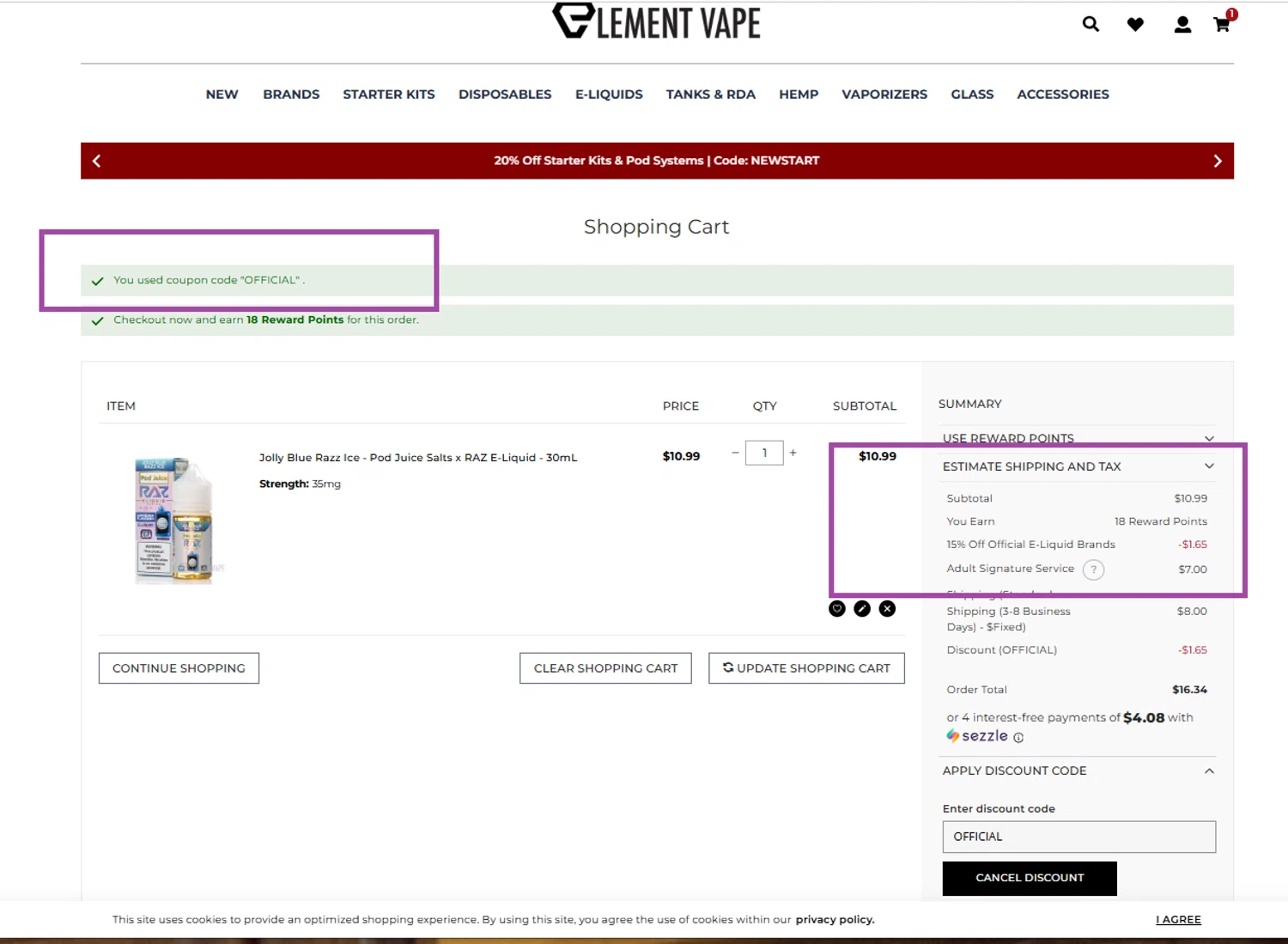Select the "Checkout now and earn" reward message
This screenshot has height=944, width=1288.
(266, 320)
